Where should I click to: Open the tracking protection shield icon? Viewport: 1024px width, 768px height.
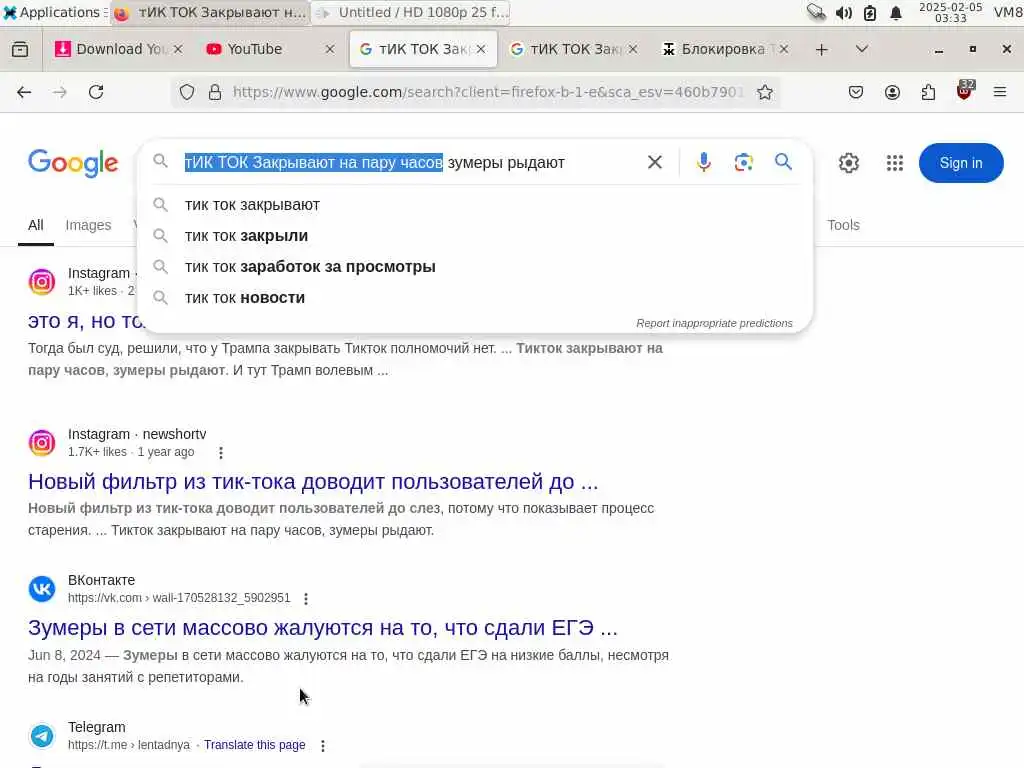(x=187, y=92)
